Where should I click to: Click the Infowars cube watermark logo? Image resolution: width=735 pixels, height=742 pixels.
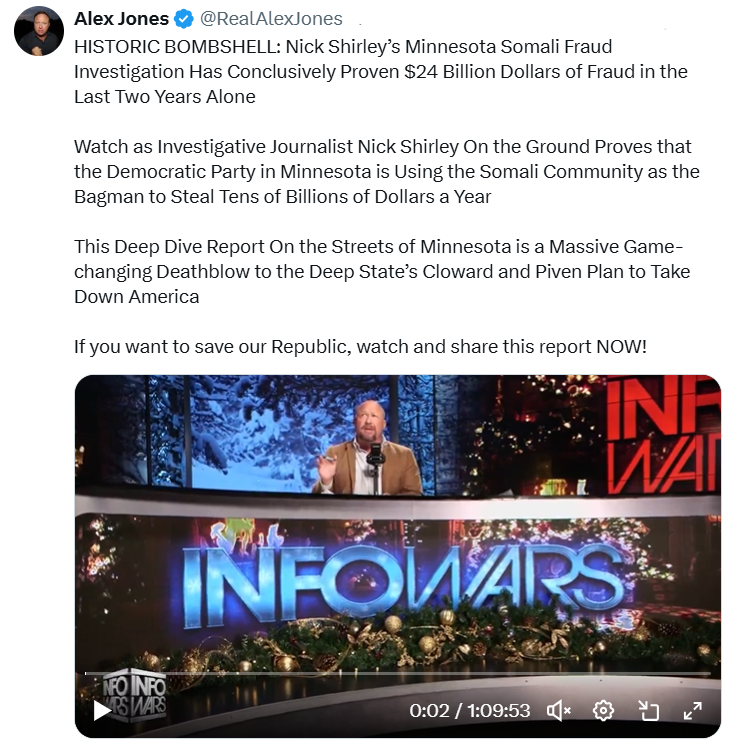pos(135,695)
